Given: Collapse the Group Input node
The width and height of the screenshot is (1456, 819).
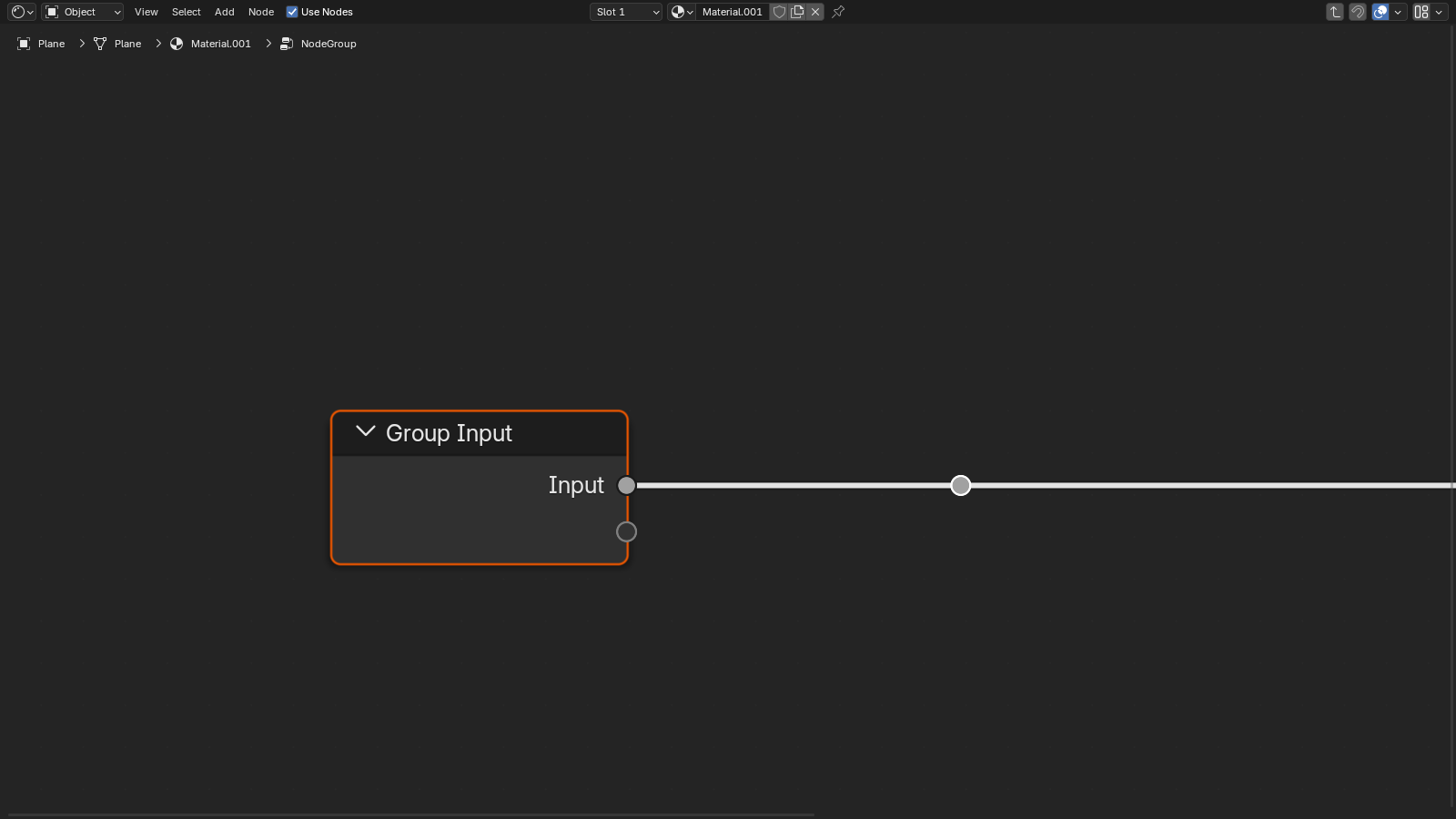Looking at the screenshot, I should click(x=366, y=432).
